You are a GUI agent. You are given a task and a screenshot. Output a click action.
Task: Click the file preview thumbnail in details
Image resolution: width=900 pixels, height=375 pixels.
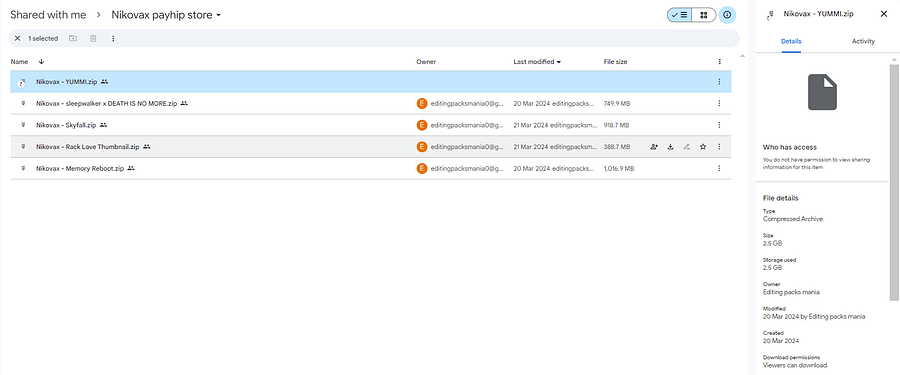(x=822, y=92)
